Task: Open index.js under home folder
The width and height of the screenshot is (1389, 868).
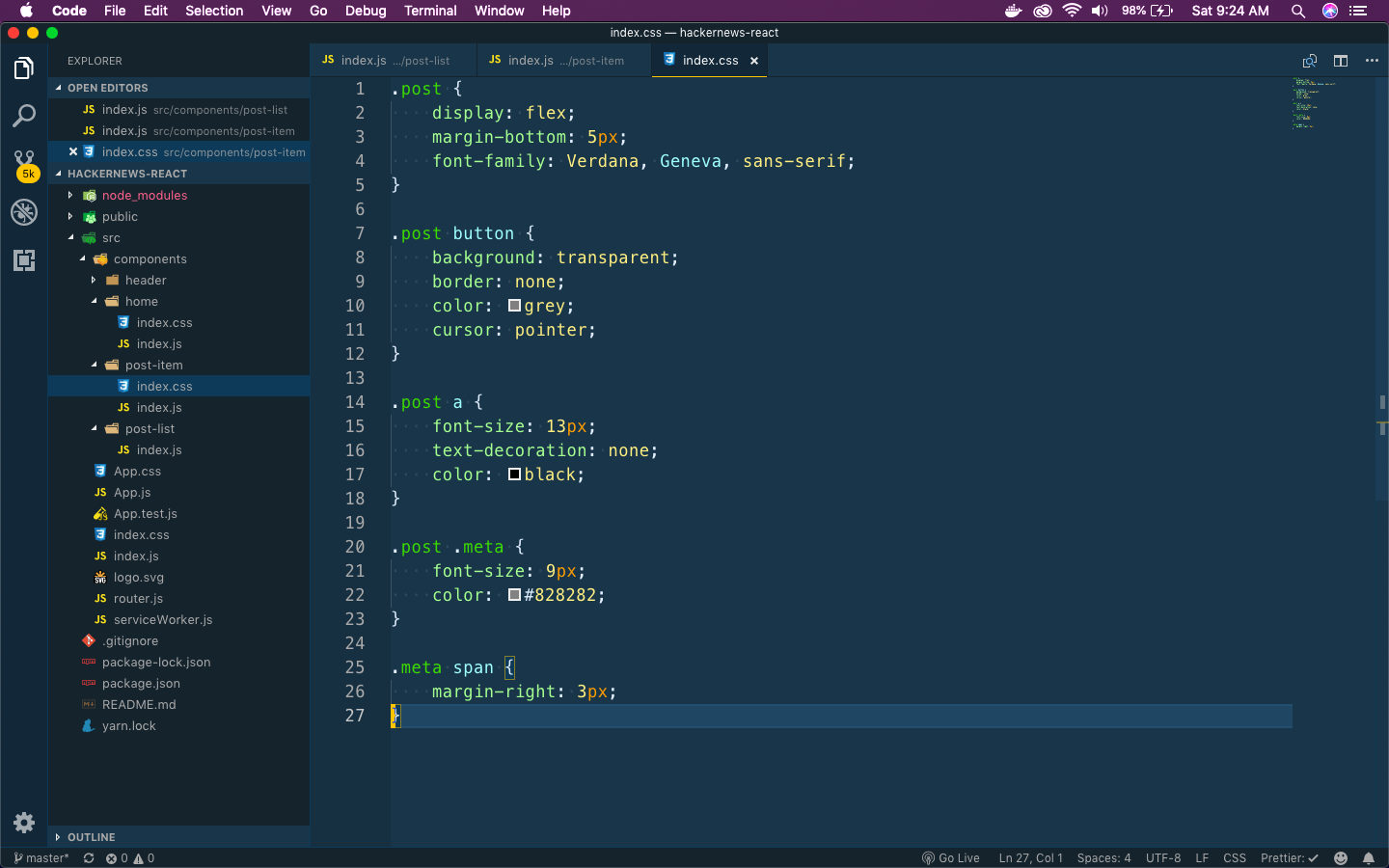Action: click(x=178, y=343)
